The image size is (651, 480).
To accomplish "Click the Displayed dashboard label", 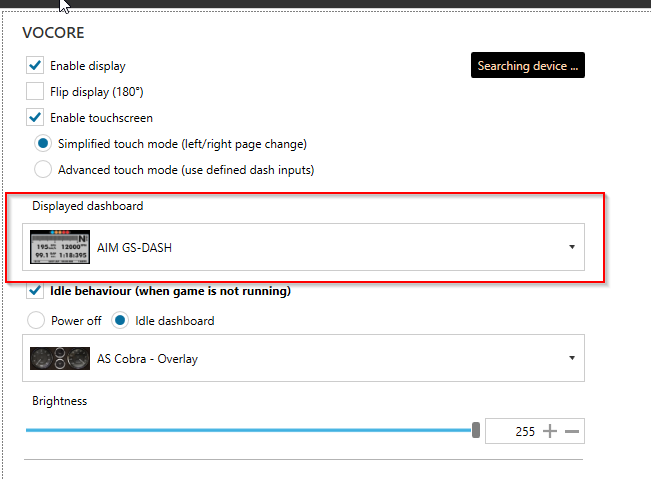I will click(88, 206).
